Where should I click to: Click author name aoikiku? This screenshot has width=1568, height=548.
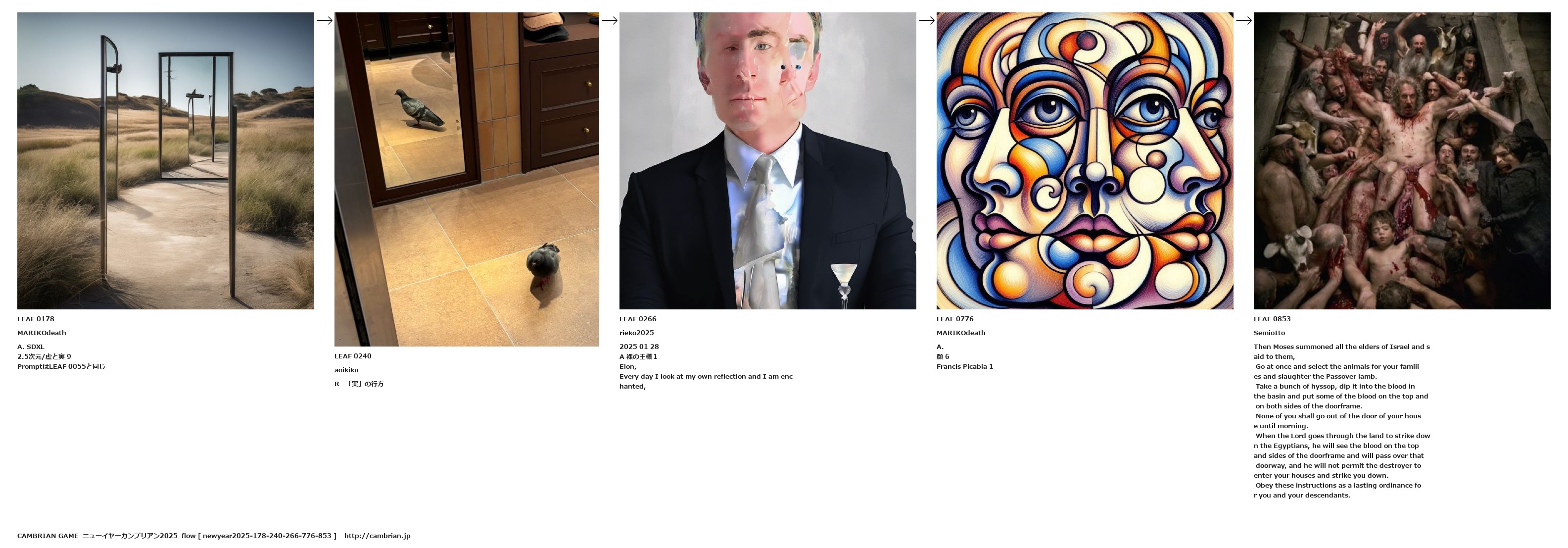pos(346,370)
